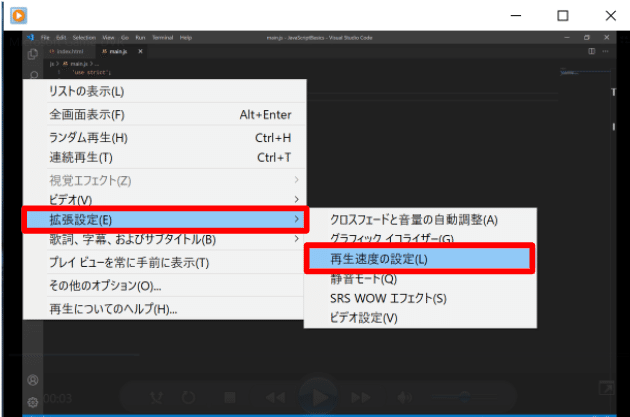Toggle プレイ ビューを常に手前に表示(T)
This screenshot has width=630, height=417.
coord(165,262)
